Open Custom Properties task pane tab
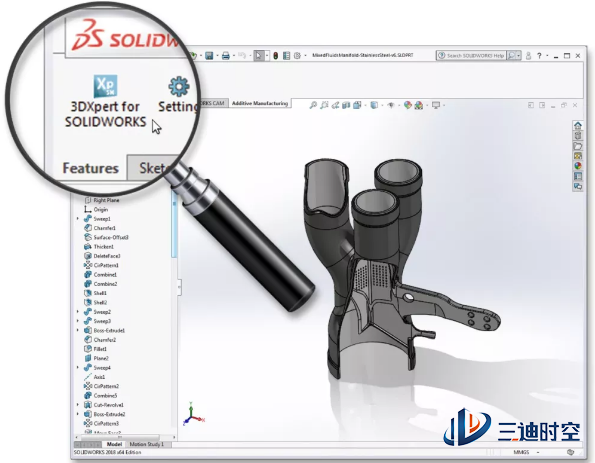595x463 pixels. click(x=578, y=176)
